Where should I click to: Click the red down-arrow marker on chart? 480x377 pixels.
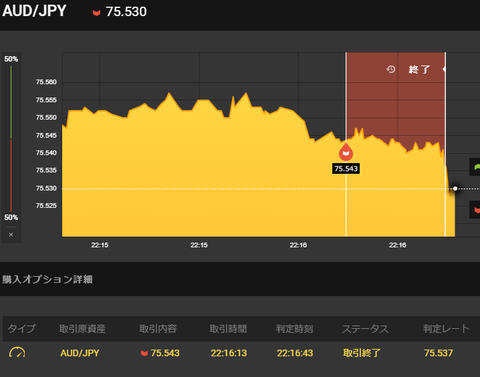click(346, 152)
